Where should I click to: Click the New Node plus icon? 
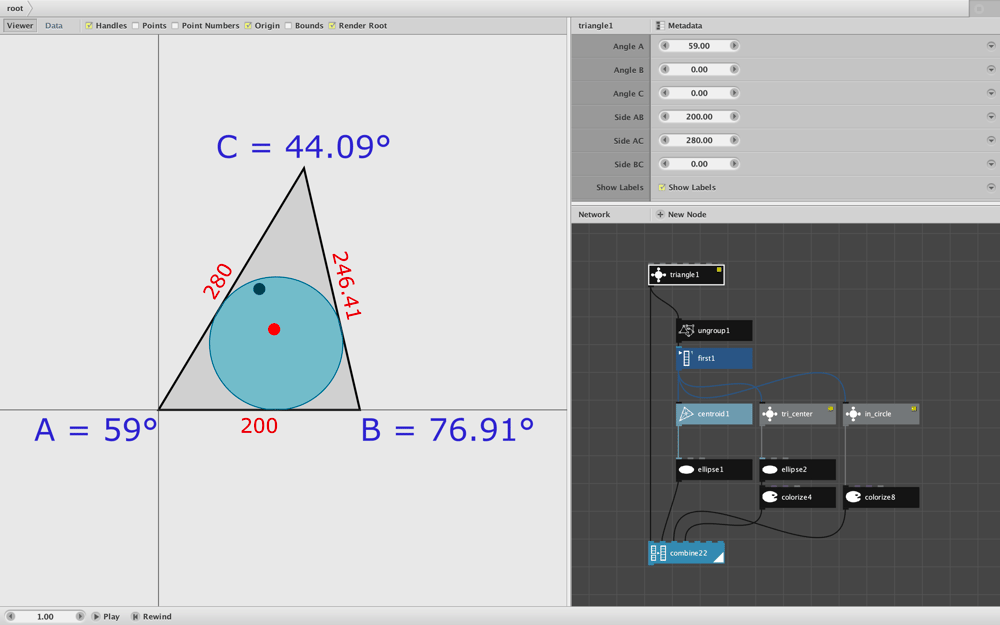(660, 214)
